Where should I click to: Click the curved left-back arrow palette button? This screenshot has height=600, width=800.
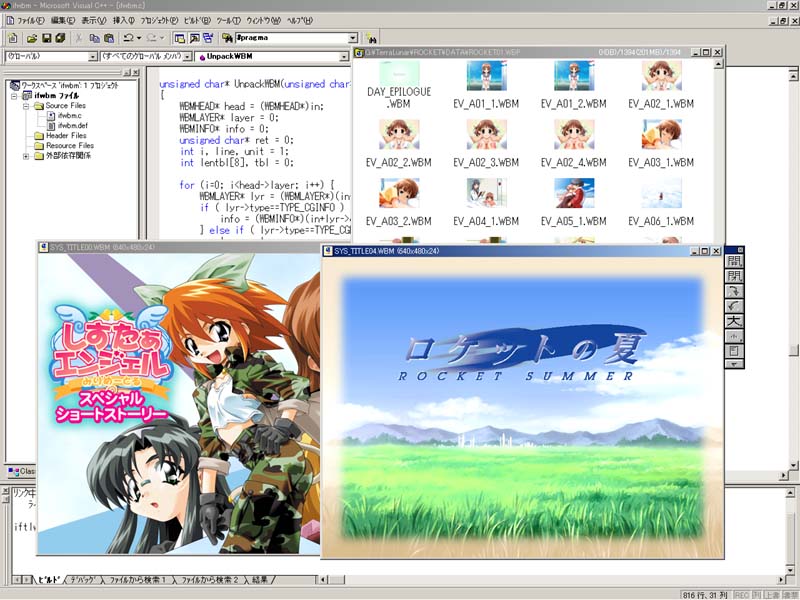734,306
